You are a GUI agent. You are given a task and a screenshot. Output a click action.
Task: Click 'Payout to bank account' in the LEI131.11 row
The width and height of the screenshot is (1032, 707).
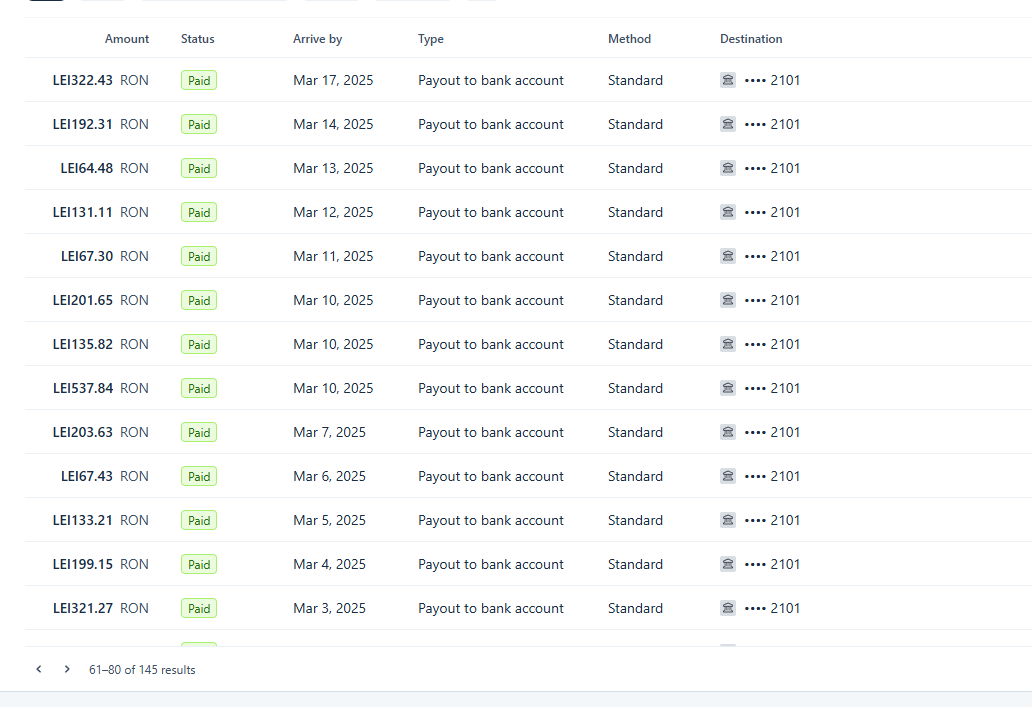click(x=490, y=213)
